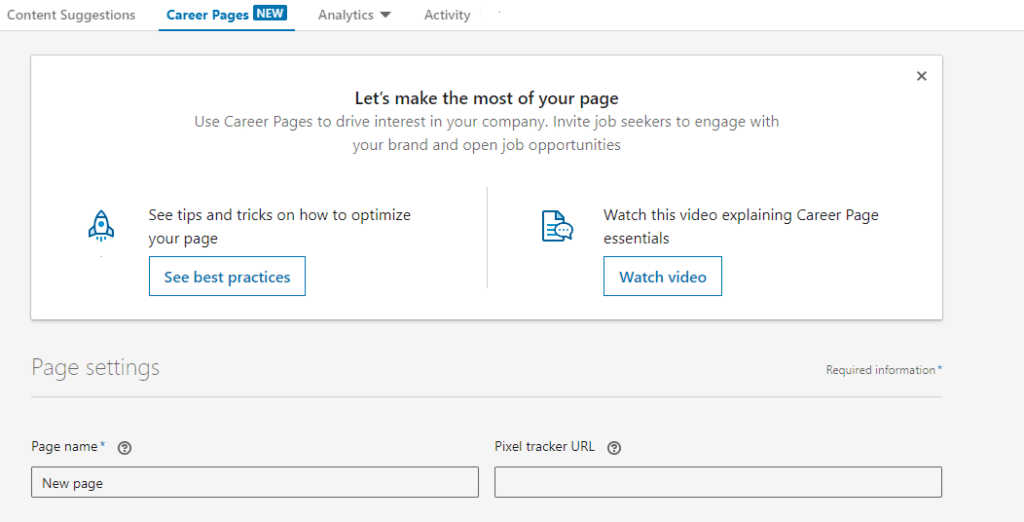Click the Watch video button
The height and width of the screenshot is (522, 1024).
pyautogui.click(x=663, y=276)
